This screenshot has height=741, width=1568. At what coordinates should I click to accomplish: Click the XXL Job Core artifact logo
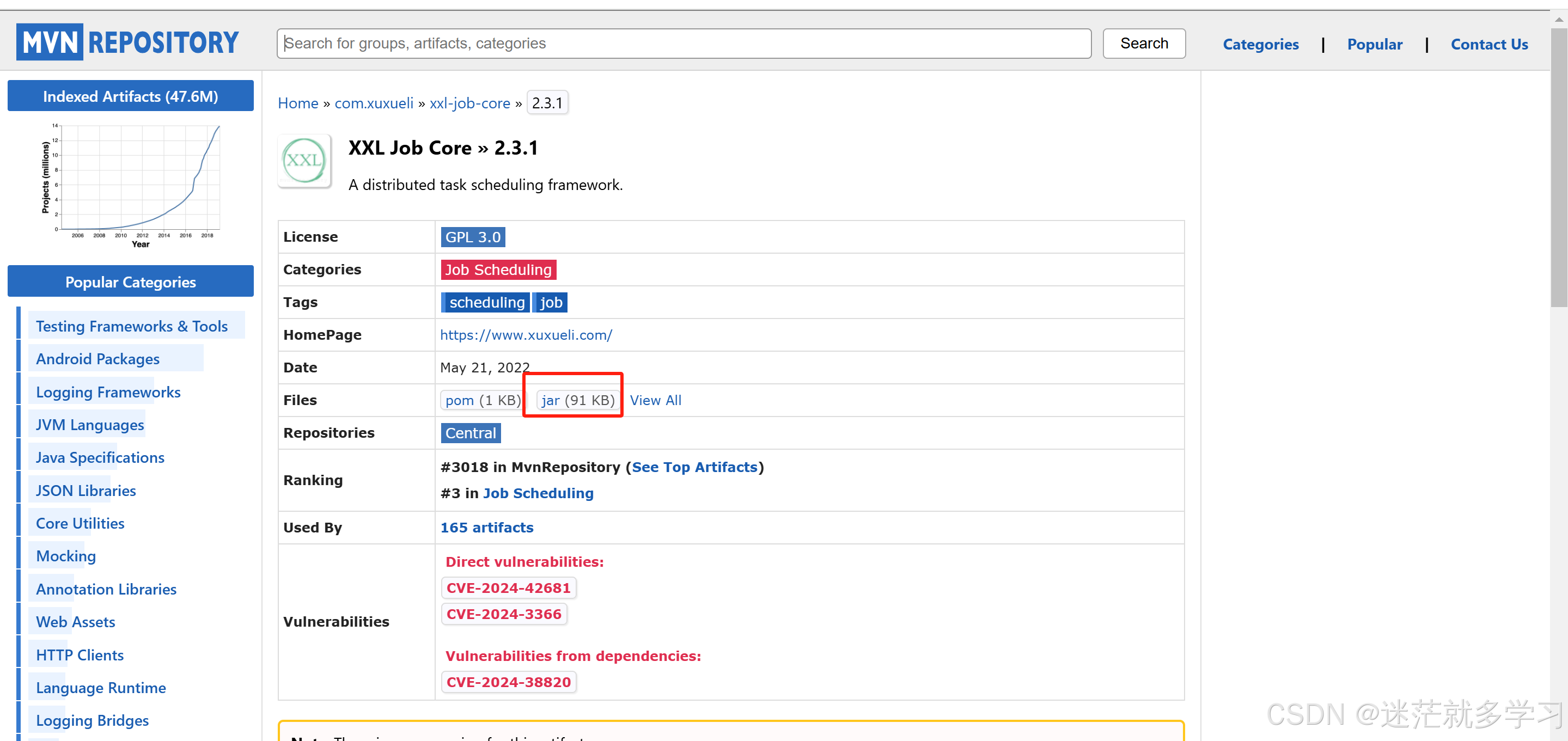[304, 161]
